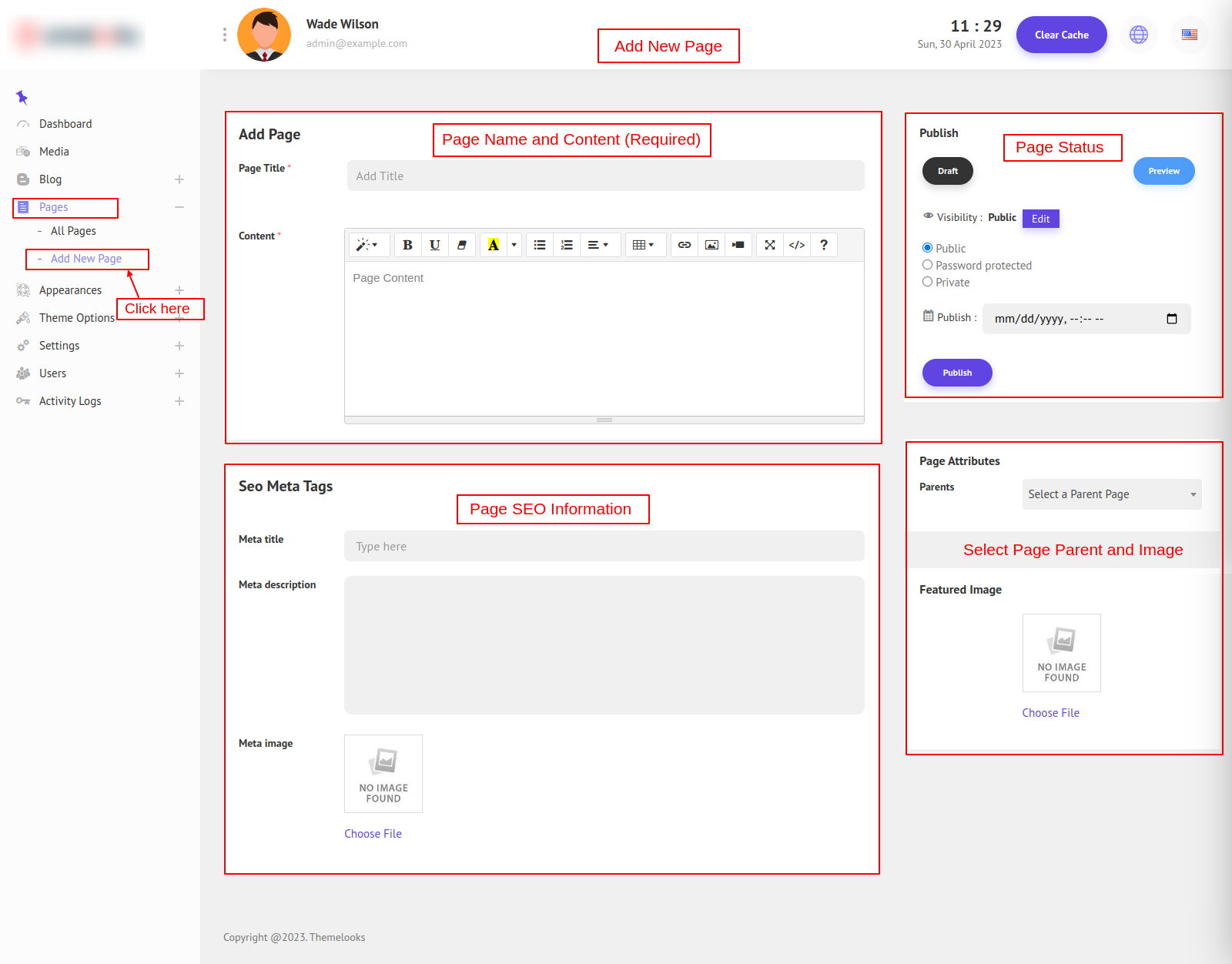Click the yellow highlight color button
The width and height of the screenshot is (1232, 964).
pos(493,245)
